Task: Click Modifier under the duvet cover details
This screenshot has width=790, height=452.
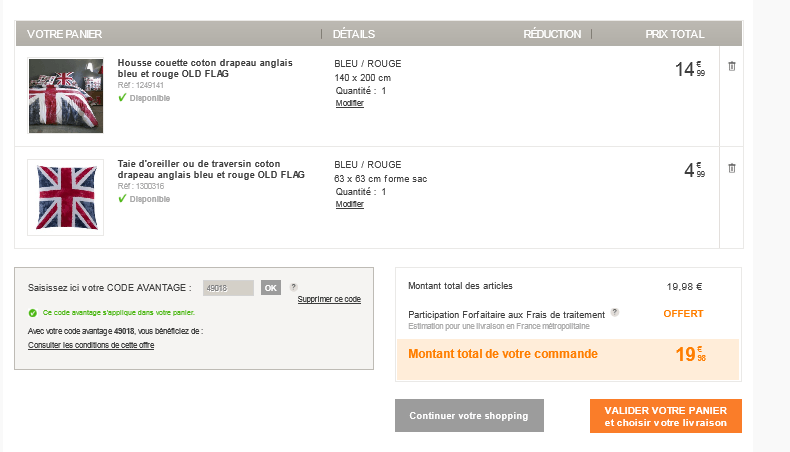Action: [x=350, y=104]
